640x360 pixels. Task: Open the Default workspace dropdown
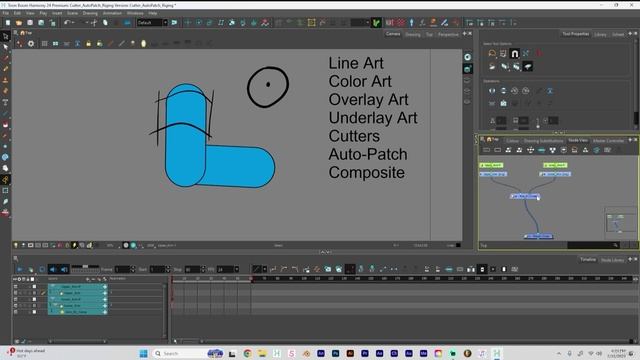click(152, 22)
